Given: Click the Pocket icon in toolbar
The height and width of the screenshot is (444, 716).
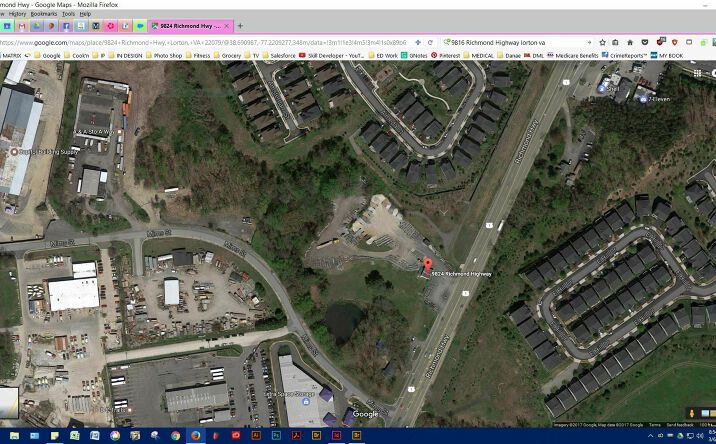Looking at the screenshot, I should [645, 42].
